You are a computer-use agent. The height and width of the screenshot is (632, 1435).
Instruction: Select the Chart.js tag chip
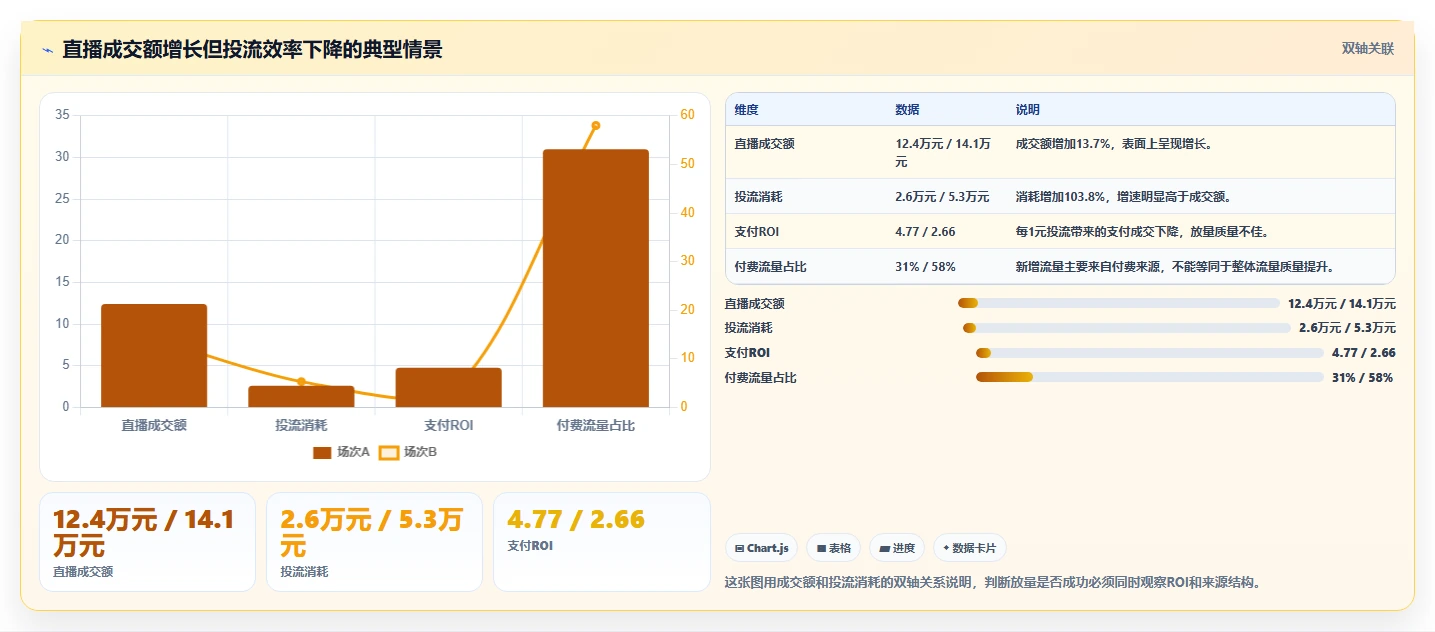[762, 548]
